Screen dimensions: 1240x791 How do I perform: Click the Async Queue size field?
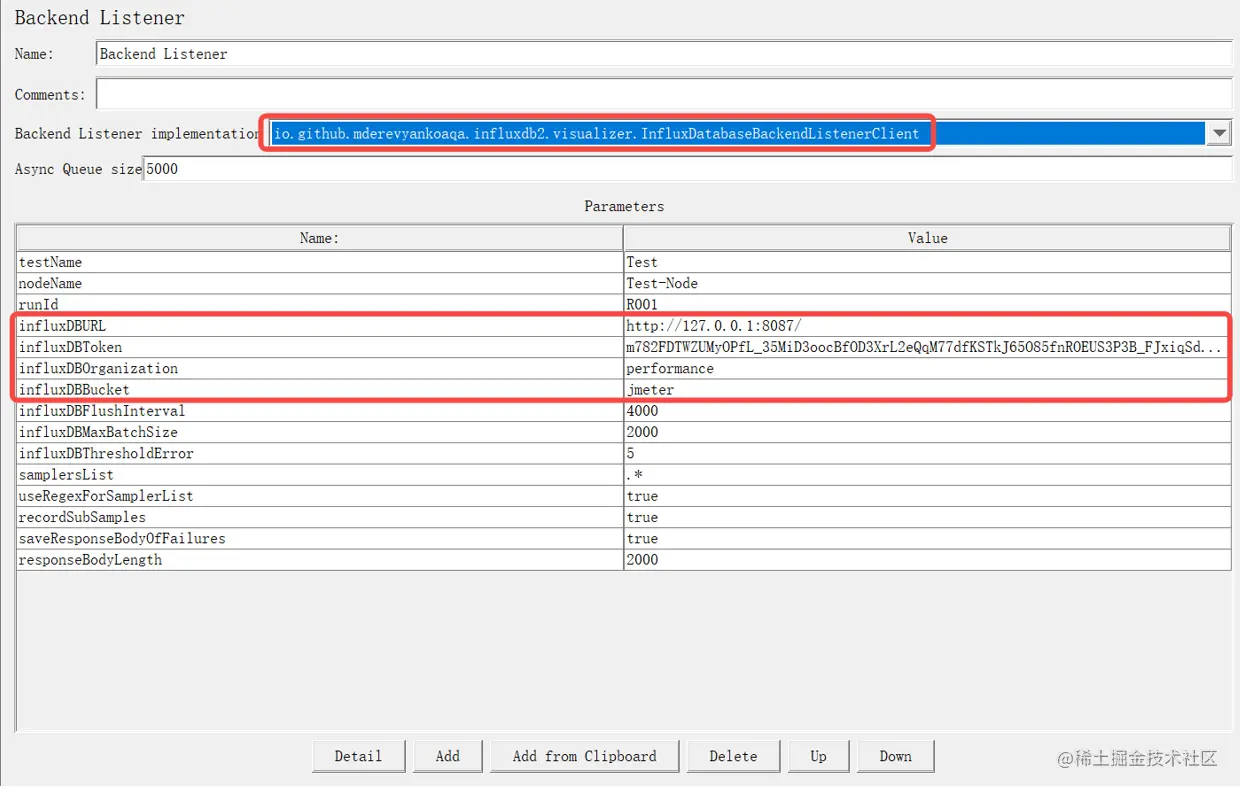point(687,169)
